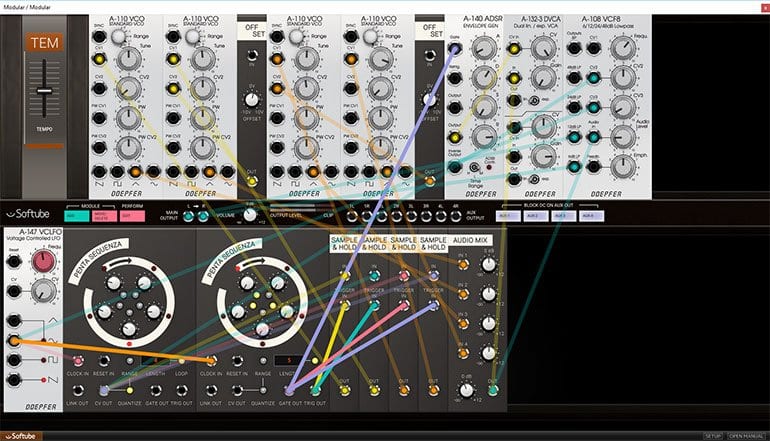The image size is (770, 441).
Task: Click the VCLFO sine wave output jack
Action: [14, 340]
